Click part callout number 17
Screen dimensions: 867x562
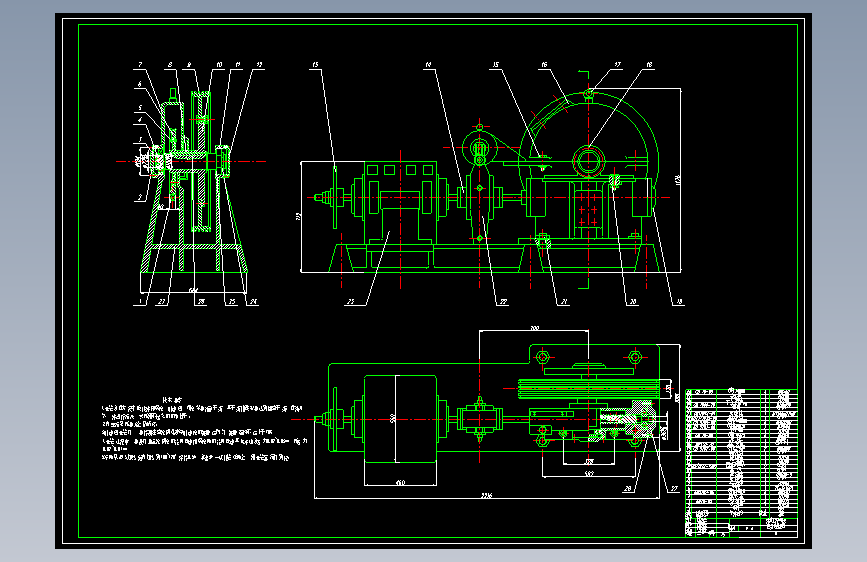coord(618,65)
